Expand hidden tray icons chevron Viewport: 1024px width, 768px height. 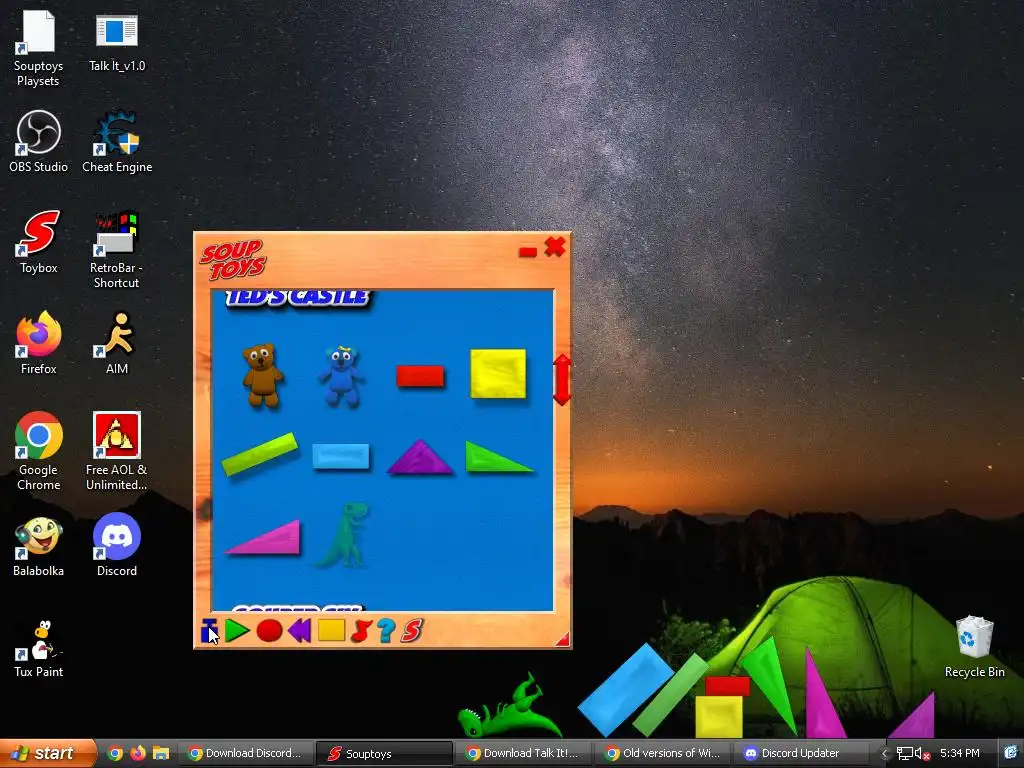pyautogui.click(x=885, y=754)
